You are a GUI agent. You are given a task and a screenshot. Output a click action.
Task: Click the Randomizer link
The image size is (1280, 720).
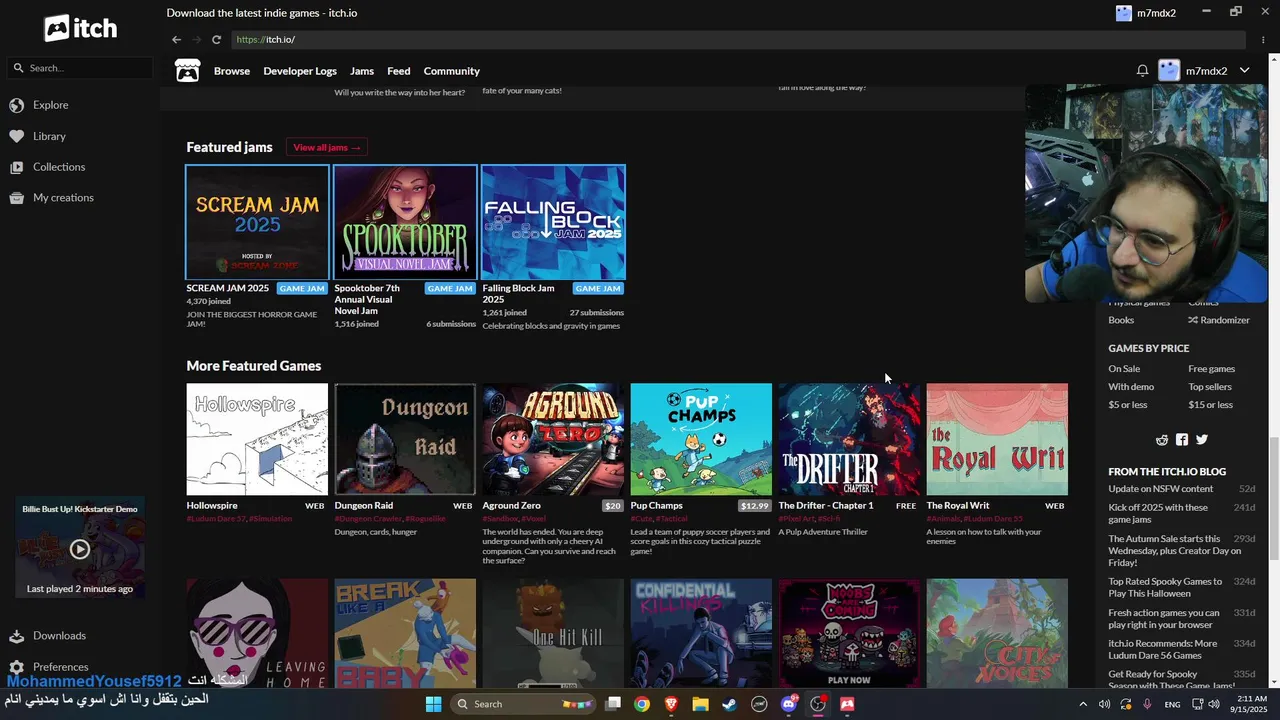[x=1219, y=320]
